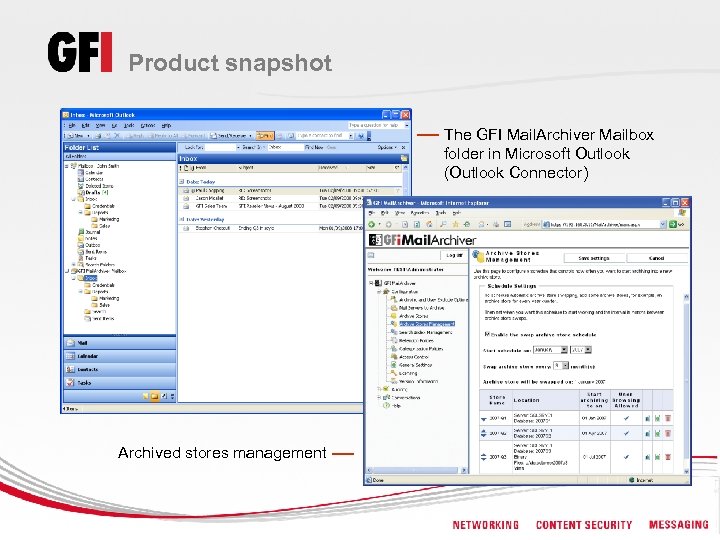Image resolution: width=720 pixels, height=540 pixels.
Task: Open Outlook Help menu
Action: pyautogui.click(x=167, y=125)
